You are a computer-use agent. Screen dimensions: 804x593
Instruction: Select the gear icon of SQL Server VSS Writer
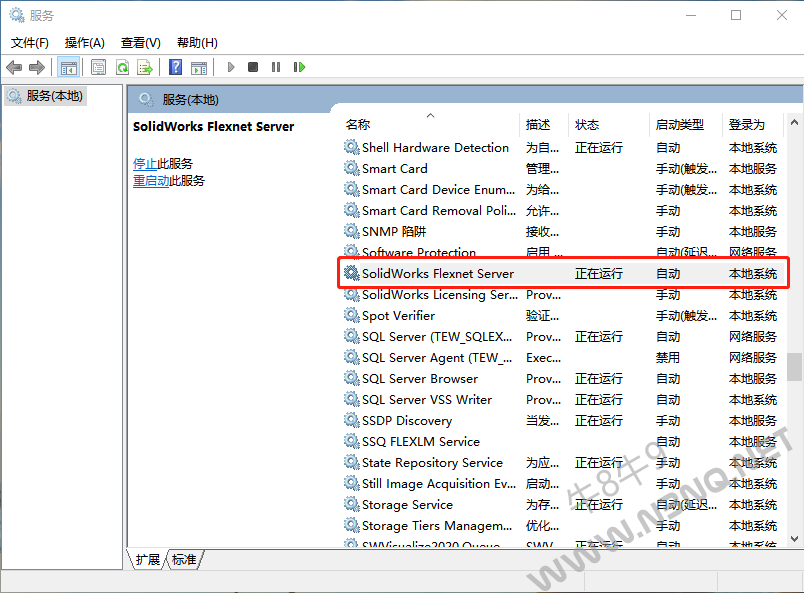click(351, 400)
